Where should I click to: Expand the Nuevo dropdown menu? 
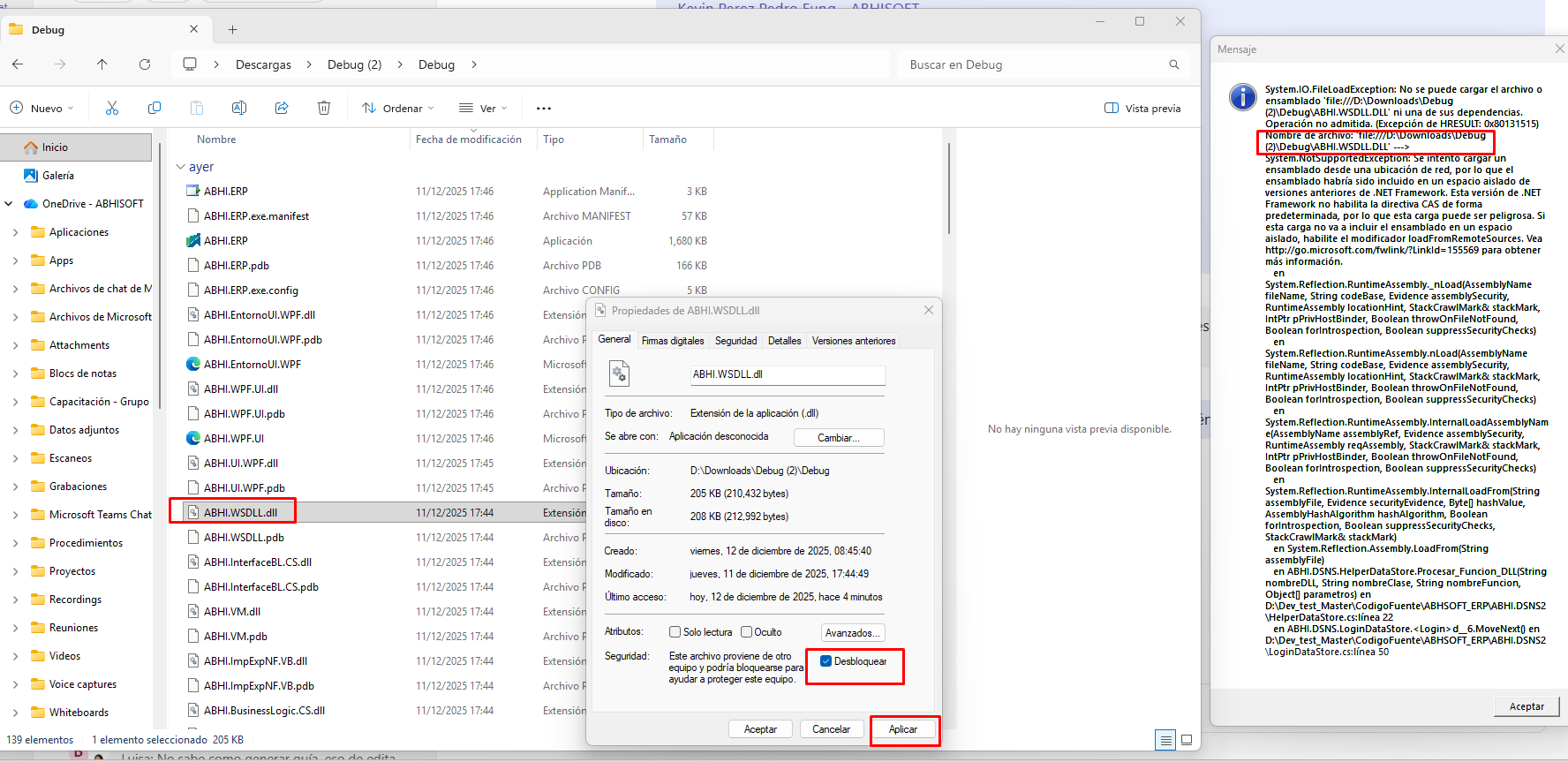point(42,109)
